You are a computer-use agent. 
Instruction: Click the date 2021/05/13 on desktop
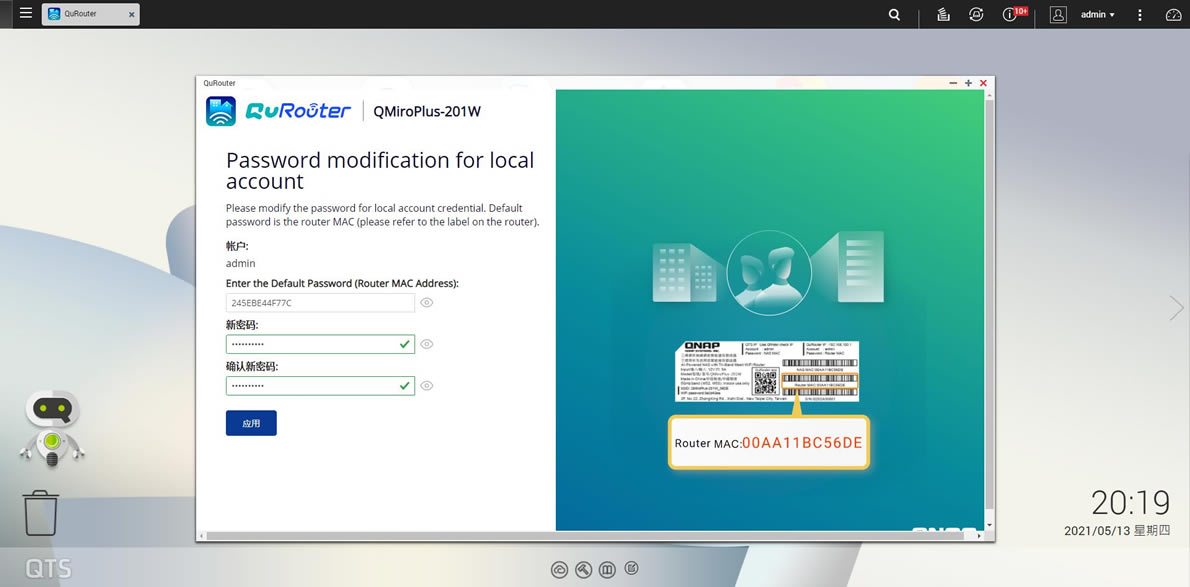coord(1117,531)
